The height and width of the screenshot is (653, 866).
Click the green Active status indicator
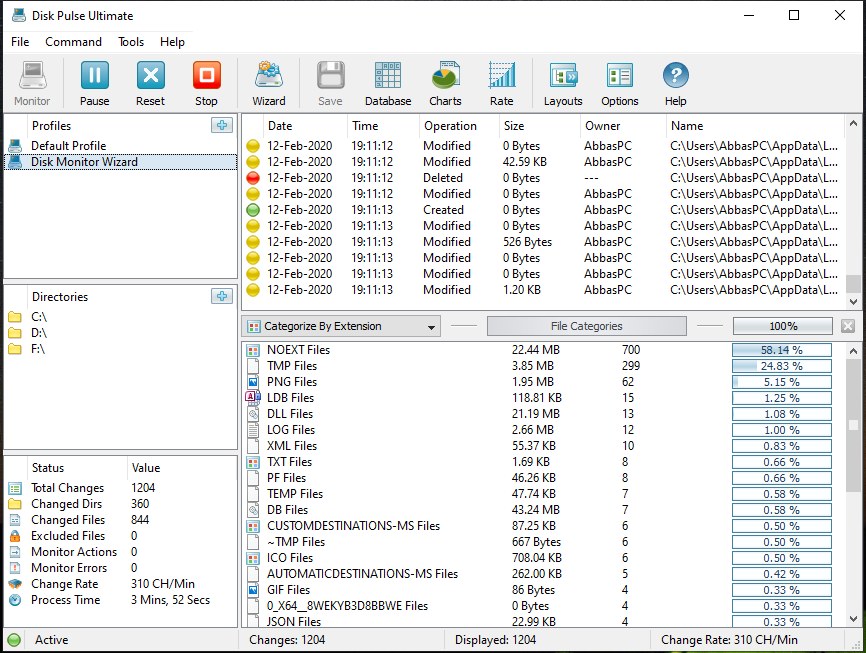14,640
